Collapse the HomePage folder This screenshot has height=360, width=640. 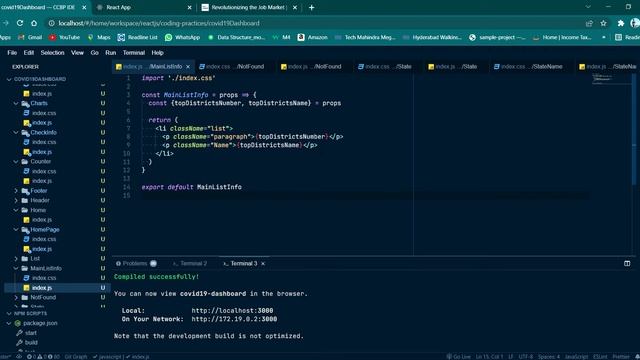pyautogui.click(x=16, y=229)
